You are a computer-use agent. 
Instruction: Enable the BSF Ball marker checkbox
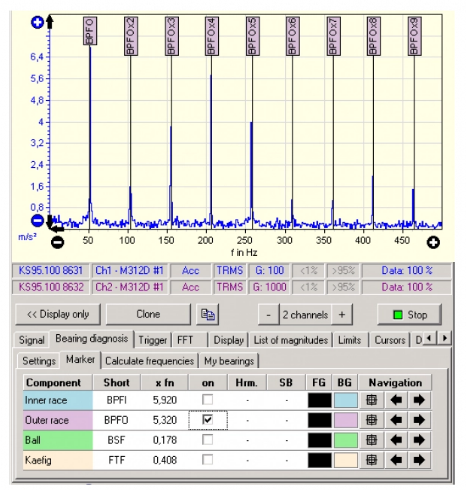(208, 440)
